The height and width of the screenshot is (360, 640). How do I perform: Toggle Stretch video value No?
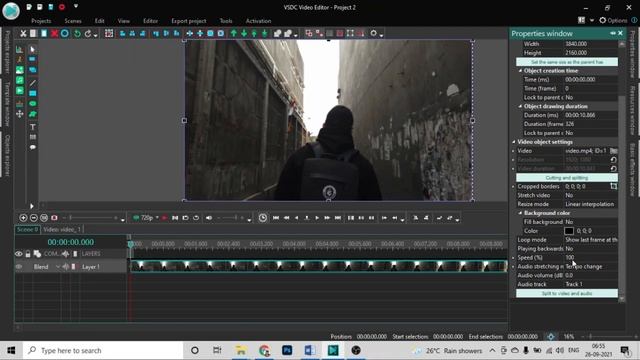pos(591,195)
